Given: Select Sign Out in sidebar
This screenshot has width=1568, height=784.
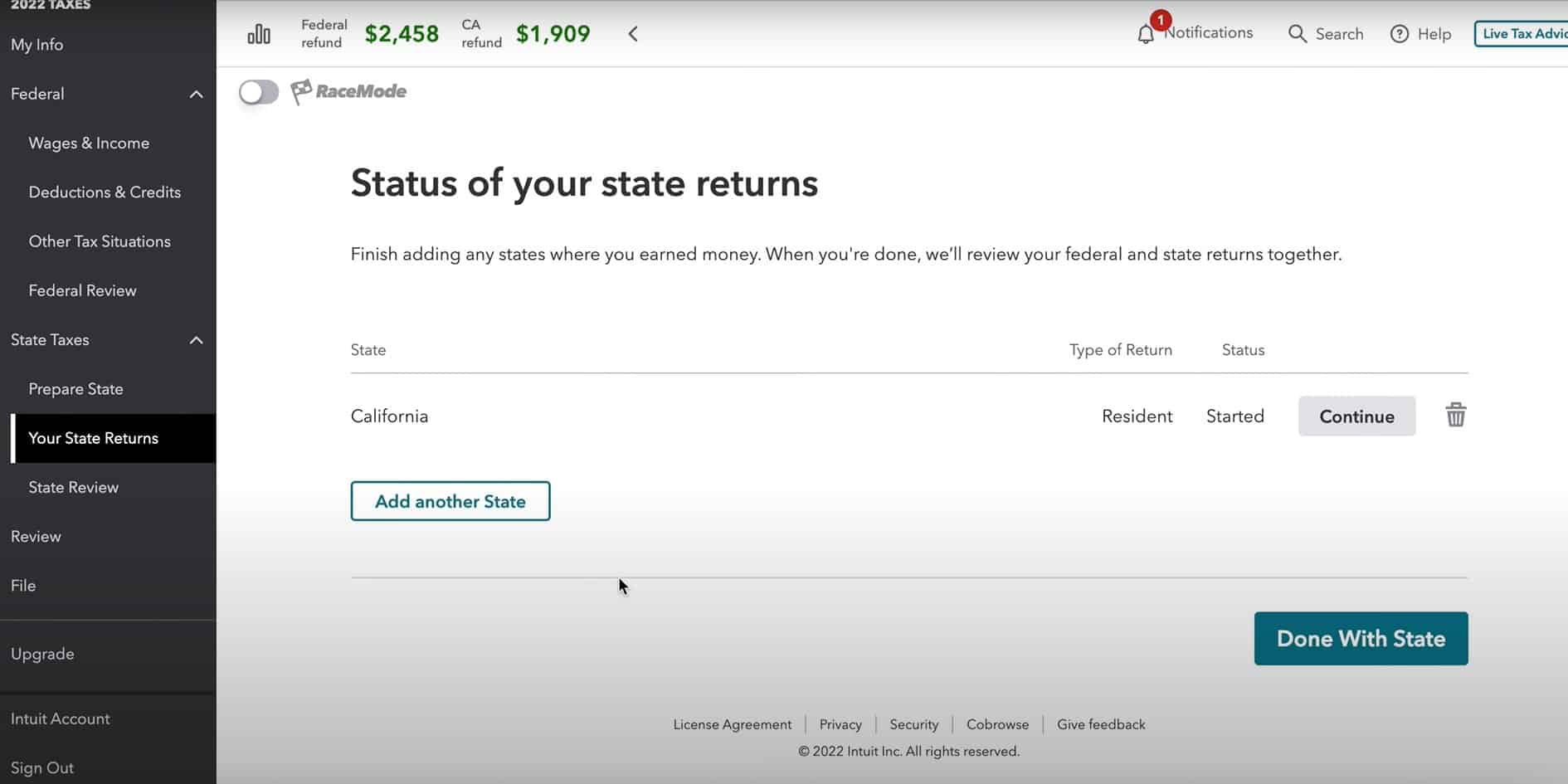Looking at the screenshot, I should point(42,767).
